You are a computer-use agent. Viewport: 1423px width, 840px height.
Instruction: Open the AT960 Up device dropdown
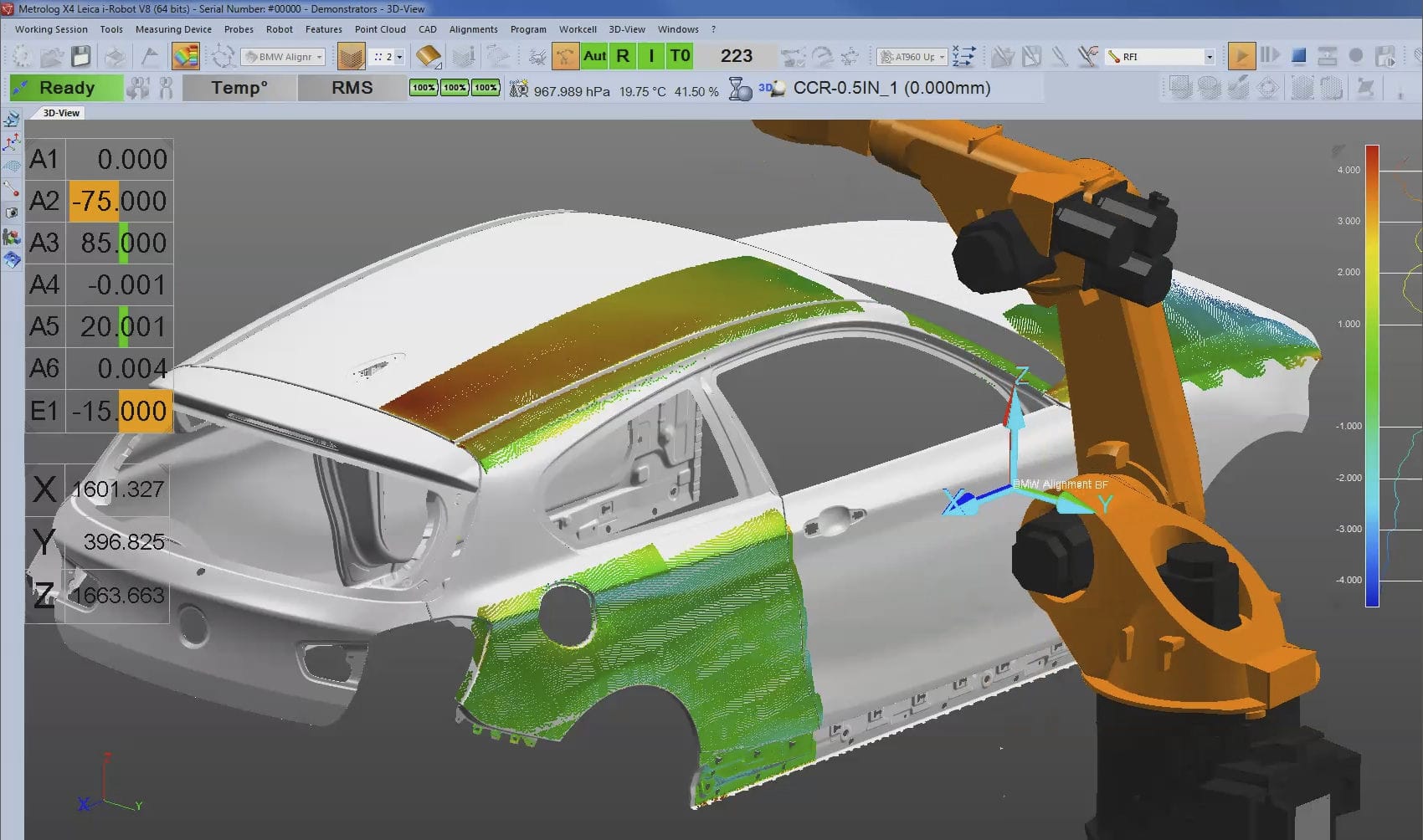point(912,56)
